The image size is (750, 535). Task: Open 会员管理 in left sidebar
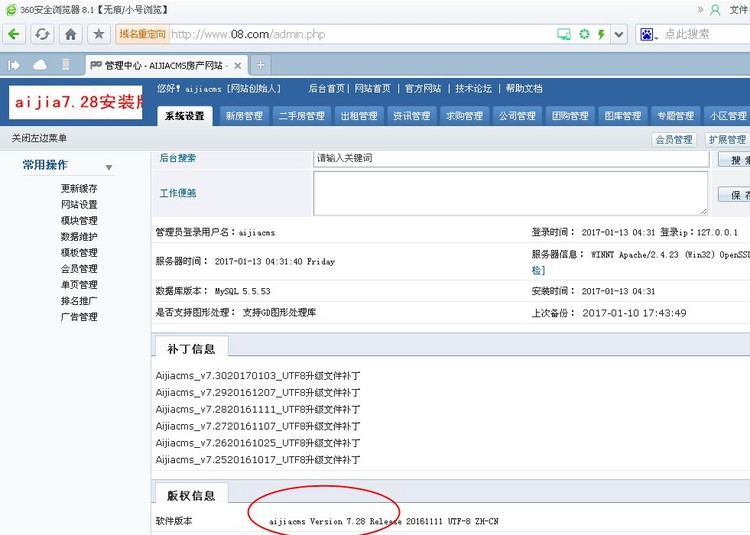click(79, 269)
